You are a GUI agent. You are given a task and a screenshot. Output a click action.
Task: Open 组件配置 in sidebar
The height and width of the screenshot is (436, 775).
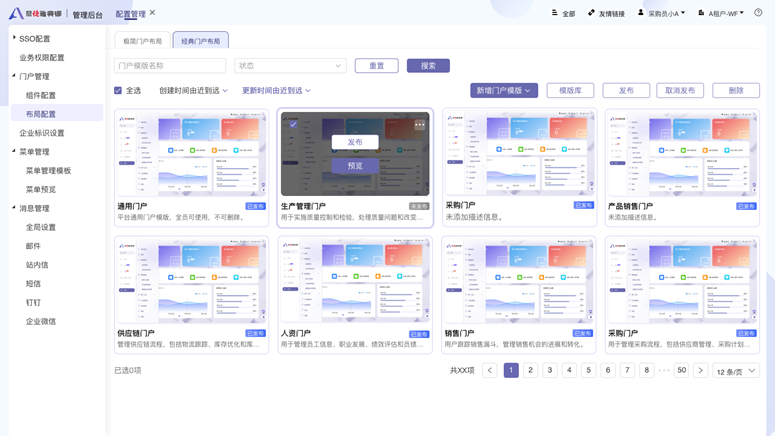tap(41, 95)
